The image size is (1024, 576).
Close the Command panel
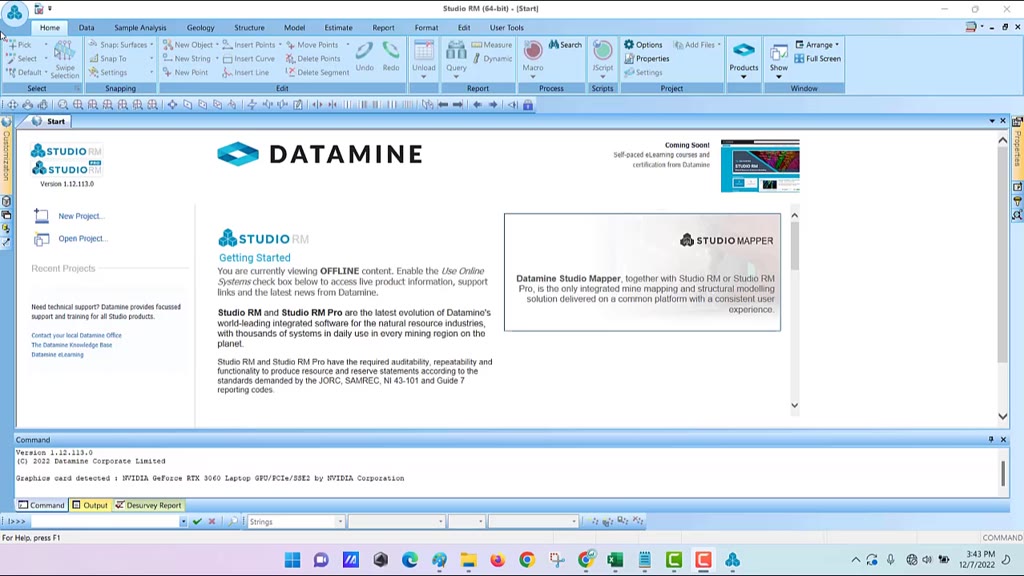point(1004,440)
